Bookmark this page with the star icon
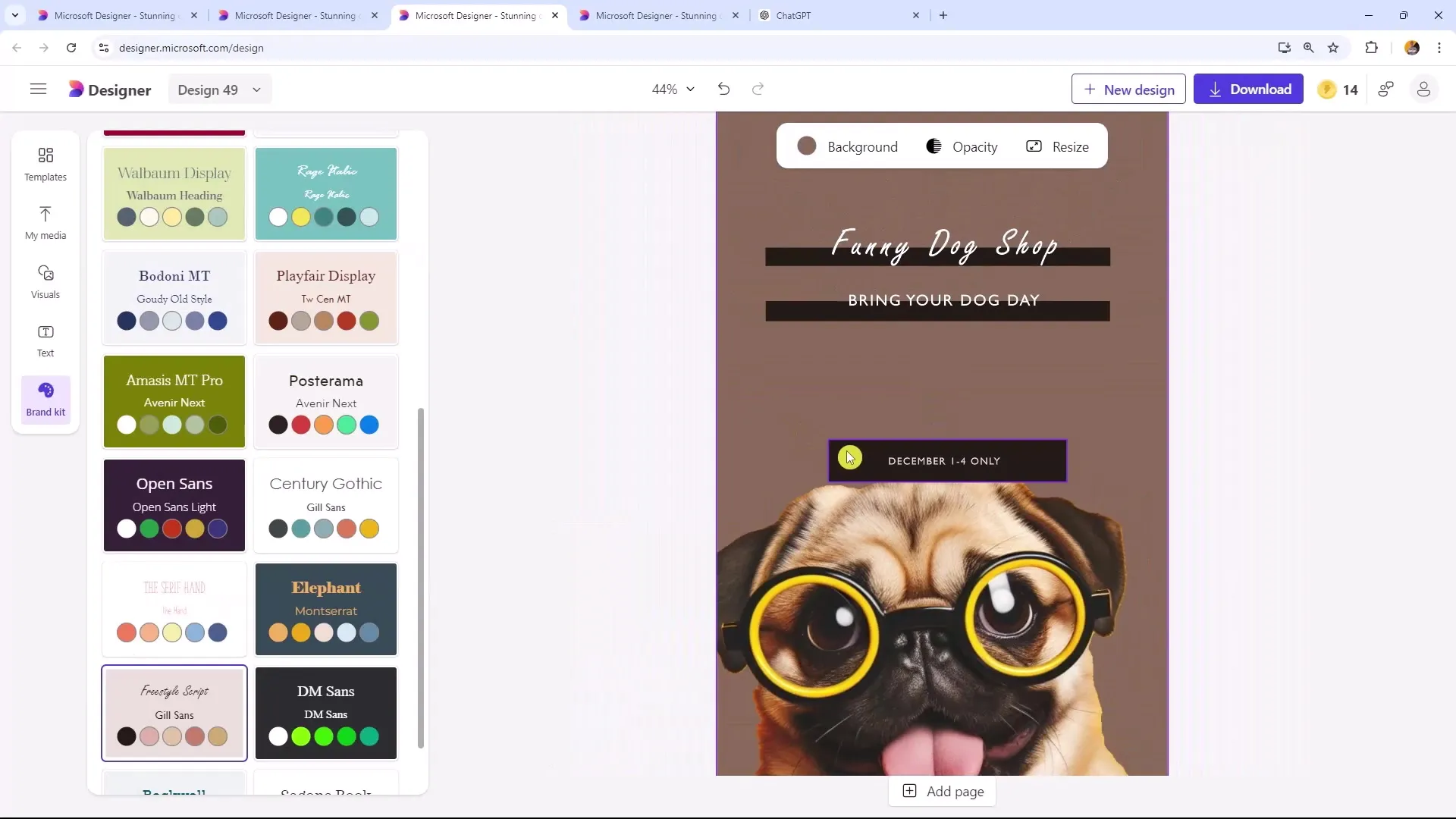The width and height of the screenshot is (1456, 819). [x=1333, y=48]
